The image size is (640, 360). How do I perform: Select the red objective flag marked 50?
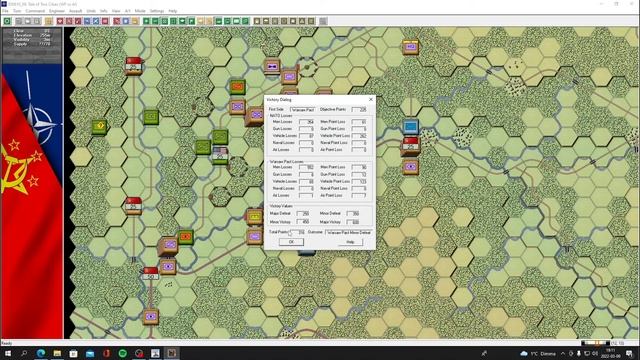pyautogui.click(x=150, y=273)
